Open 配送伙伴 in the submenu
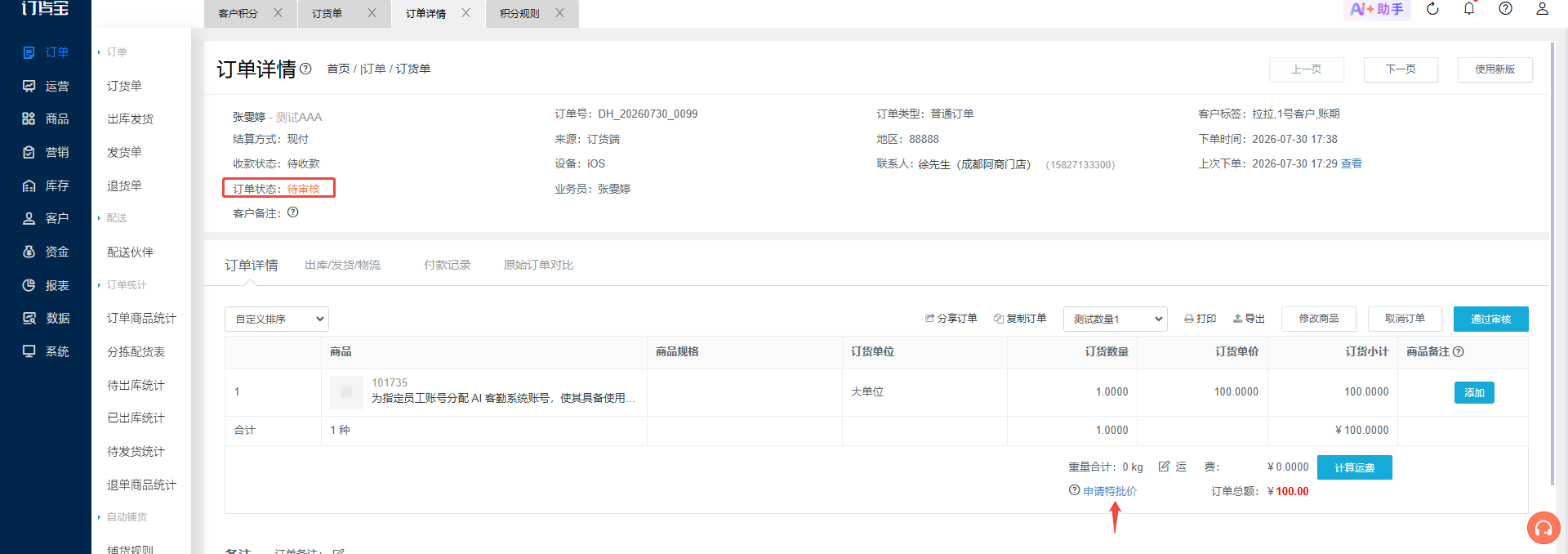1568x554 pixels. click(x=131, y=252)
